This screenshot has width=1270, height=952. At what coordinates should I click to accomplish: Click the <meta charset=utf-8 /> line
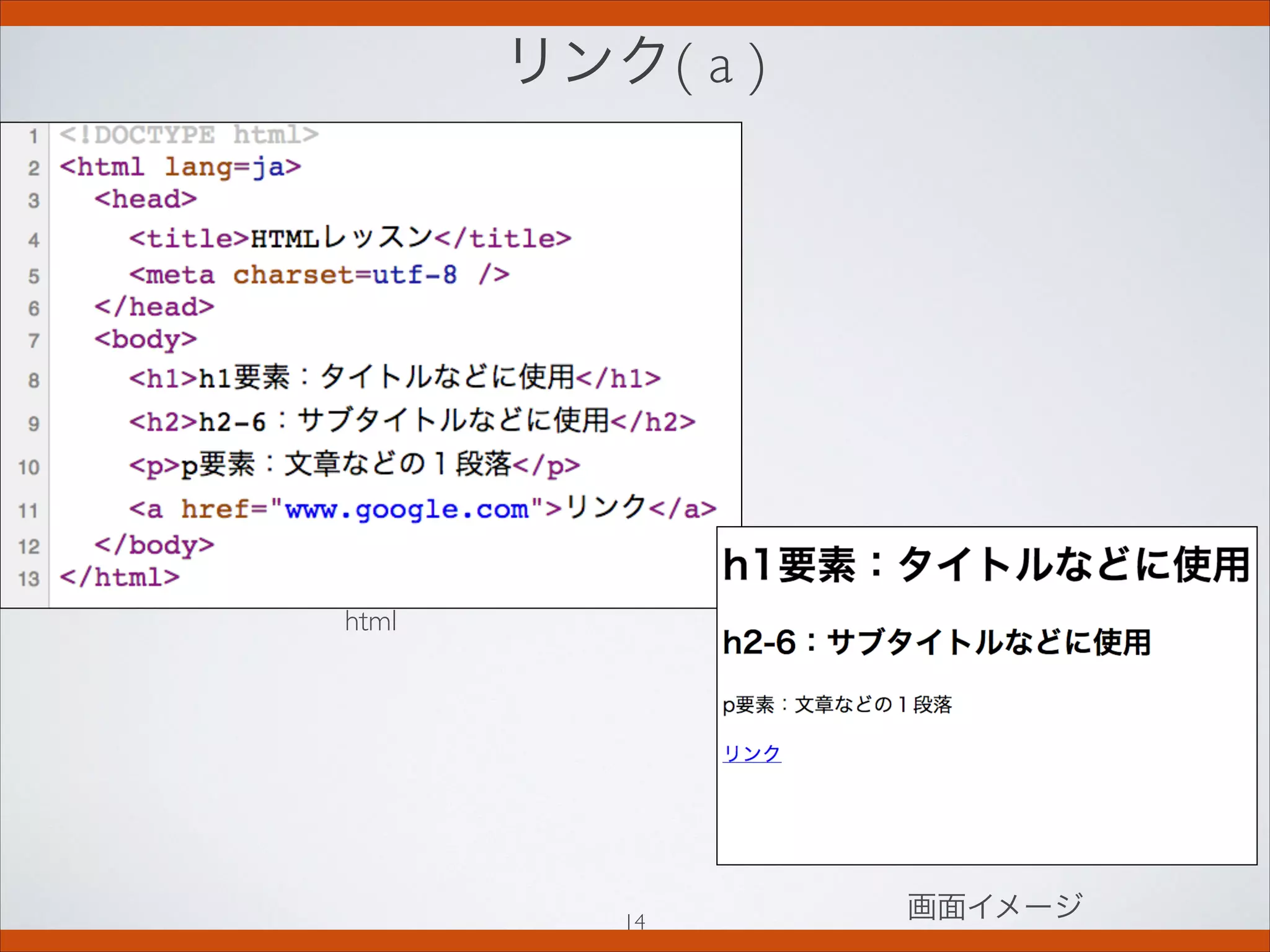pyautogui.click(x=319, y=275)
